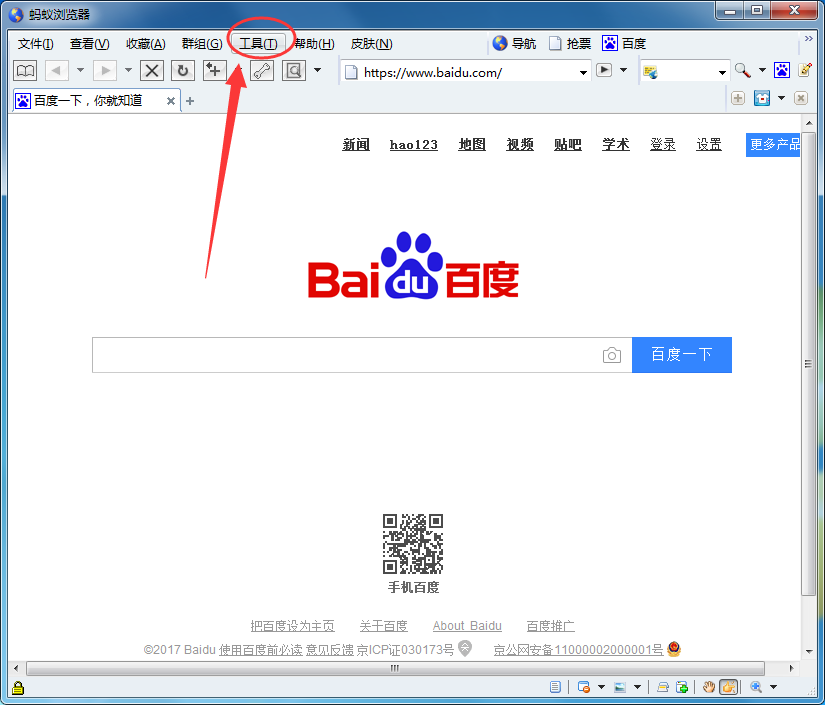Click the hand gesture icon in status bar

point(709,687)
